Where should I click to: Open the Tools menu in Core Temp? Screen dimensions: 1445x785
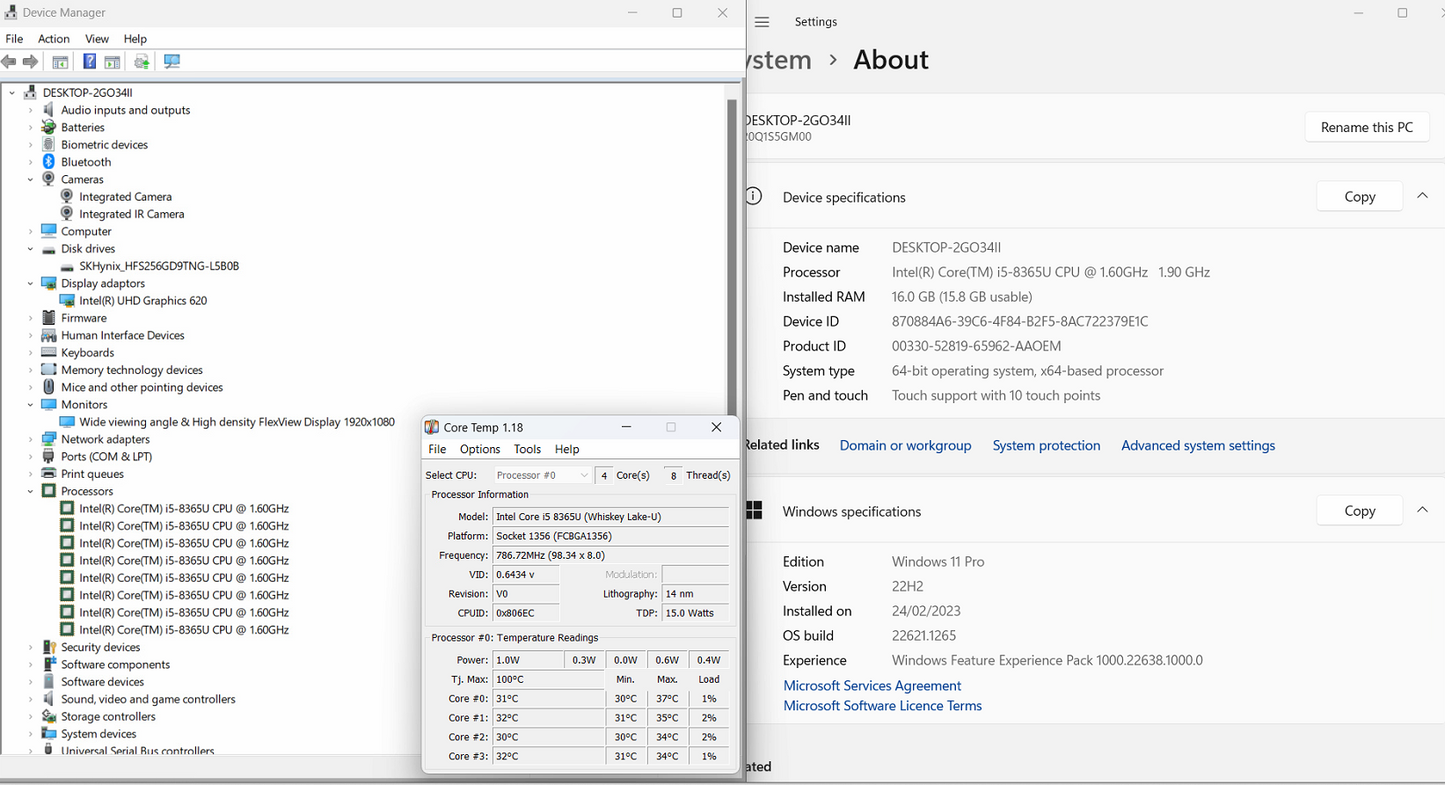tap(527, 449)
